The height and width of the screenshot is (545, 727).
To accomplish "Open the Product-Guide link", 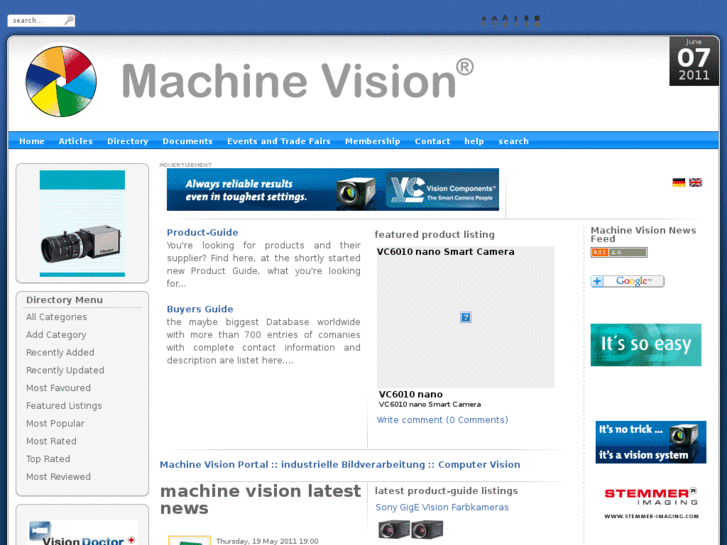I will click(202, 232).
